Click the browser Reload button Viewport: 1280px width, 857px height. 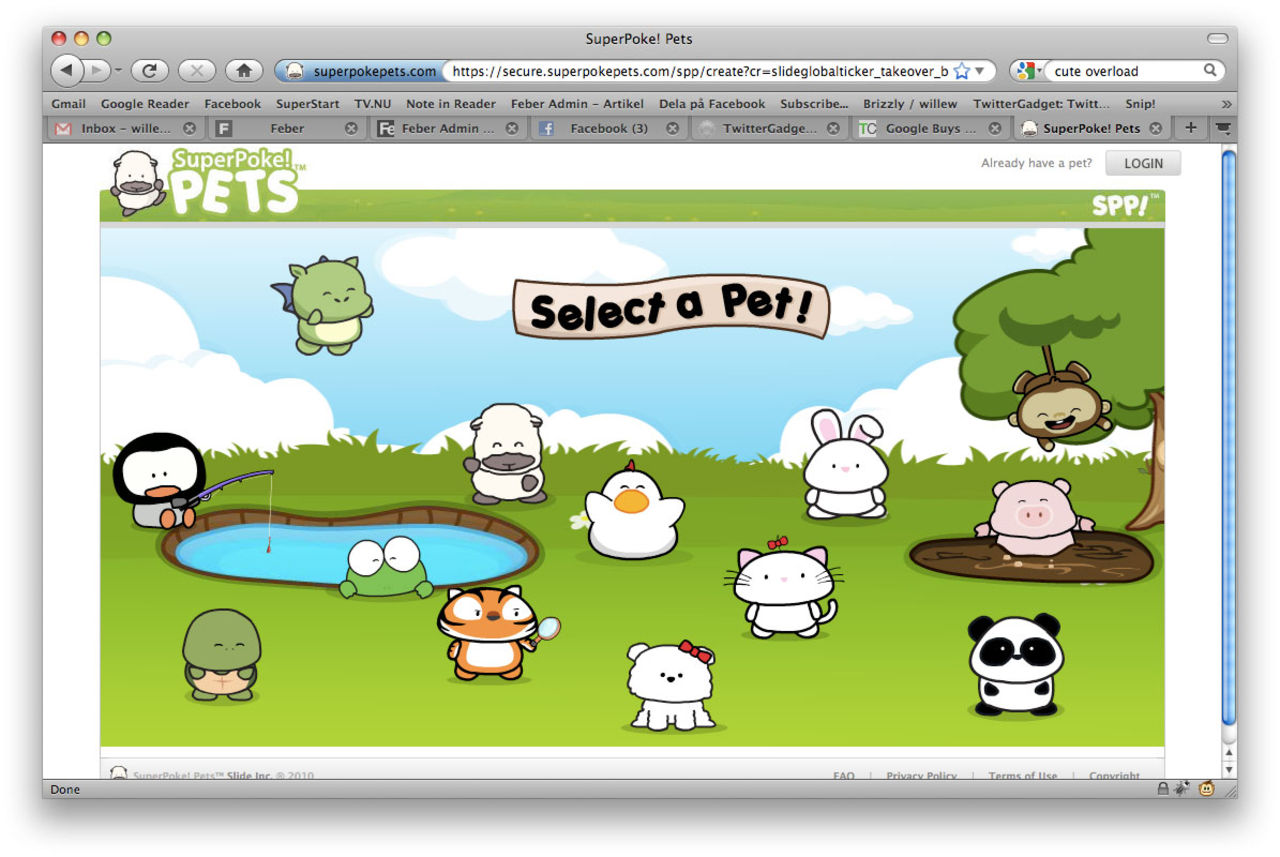[149, 71]
